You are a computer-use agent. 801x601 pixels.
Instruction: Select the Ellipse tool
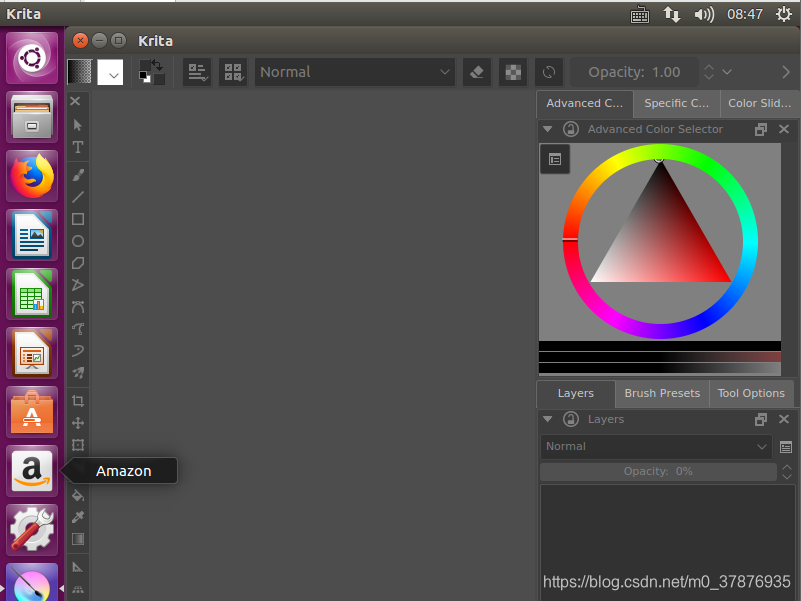78,241
